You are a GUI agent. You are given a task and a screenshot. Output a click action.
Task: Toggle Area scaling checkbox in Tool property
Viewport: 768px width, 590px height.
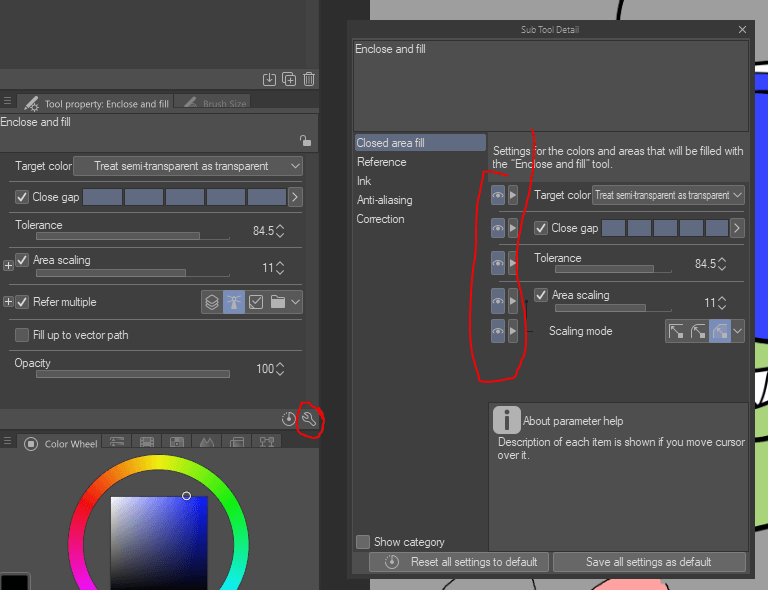22,260
